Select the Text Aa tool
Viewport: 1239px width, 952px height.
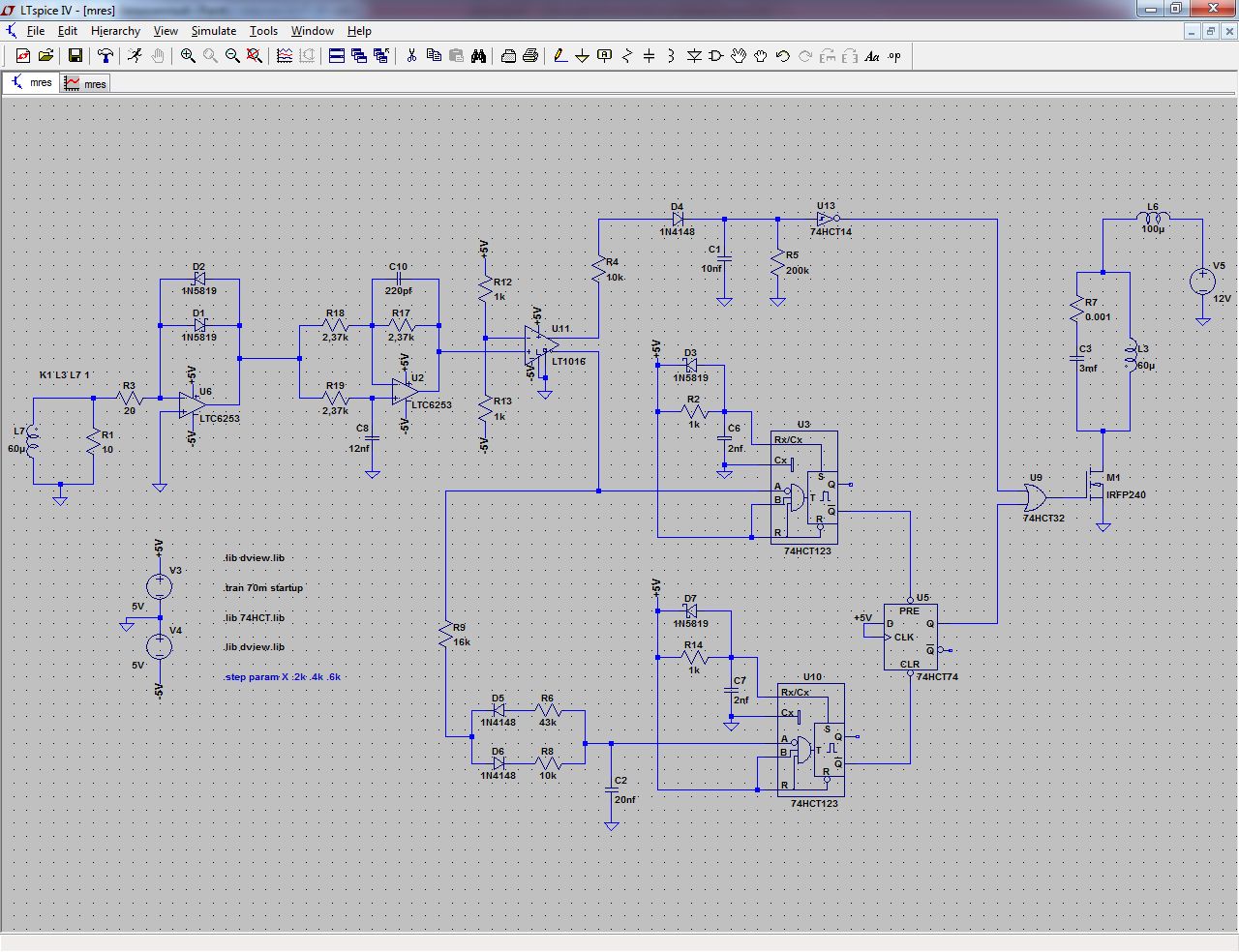[872, 56]
